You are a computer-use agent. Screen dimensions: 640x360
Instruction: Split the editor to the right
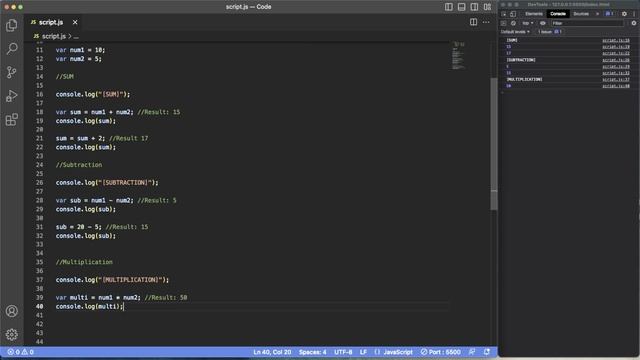tap(473, 22)
